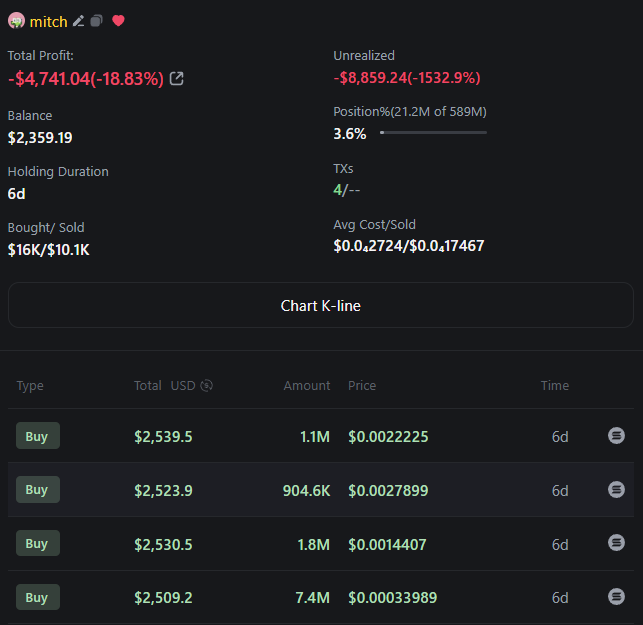Select the Avg Cost/Sold price value

(408, 246)
